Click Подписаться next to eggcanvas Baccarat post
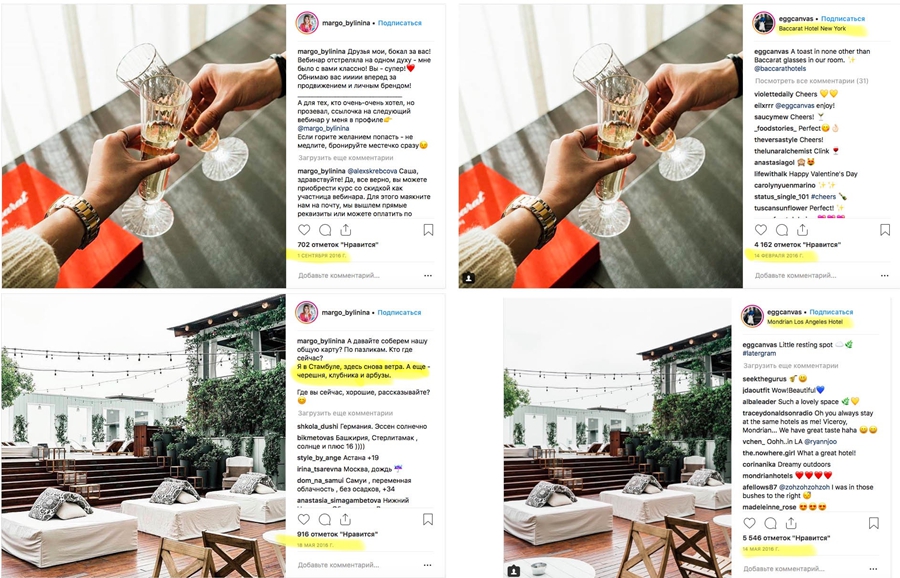 coord(843,18)
